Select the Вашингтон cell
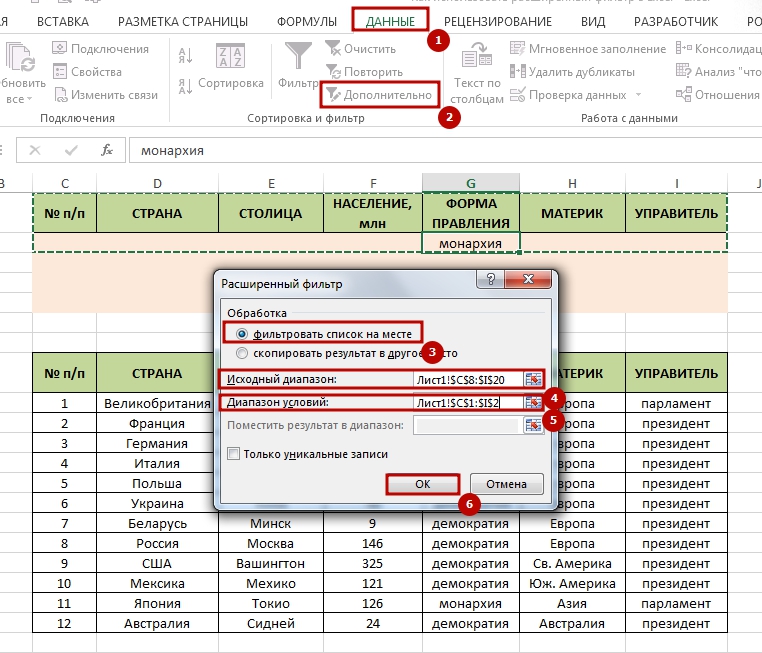 271,564
